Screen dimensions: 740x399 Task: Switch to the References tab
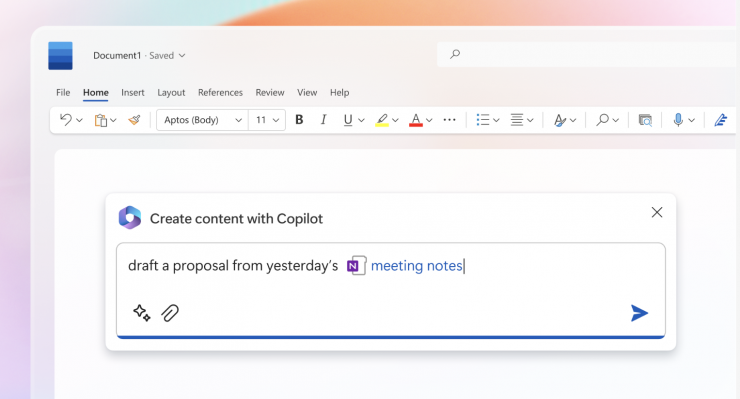tap(220, 93)
